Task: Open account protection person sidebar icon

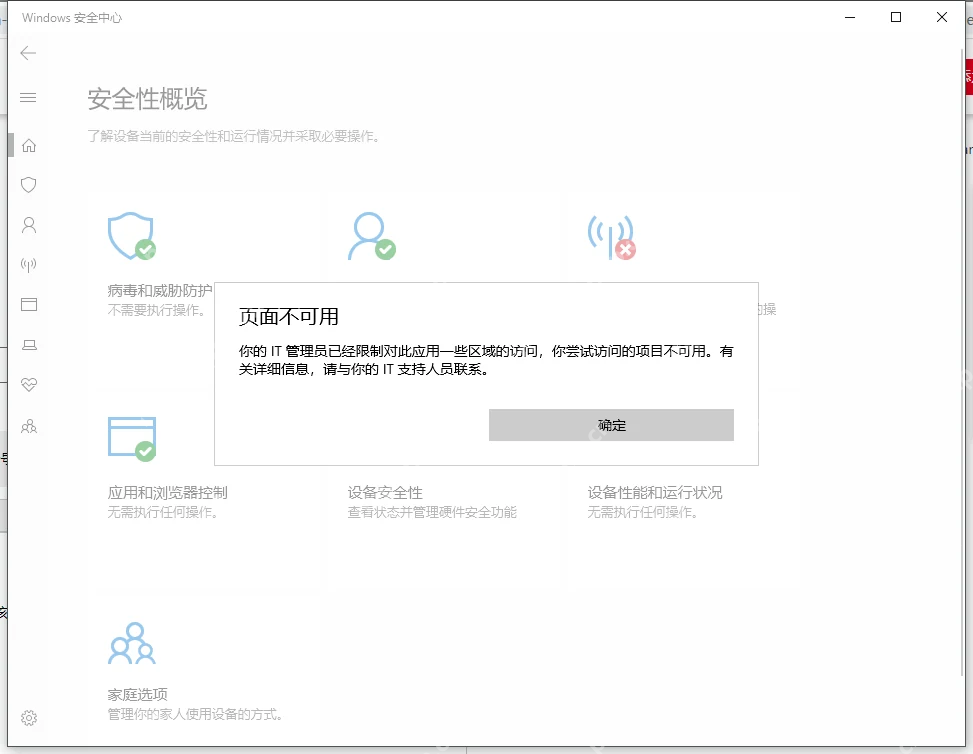Action: [29, 225]
